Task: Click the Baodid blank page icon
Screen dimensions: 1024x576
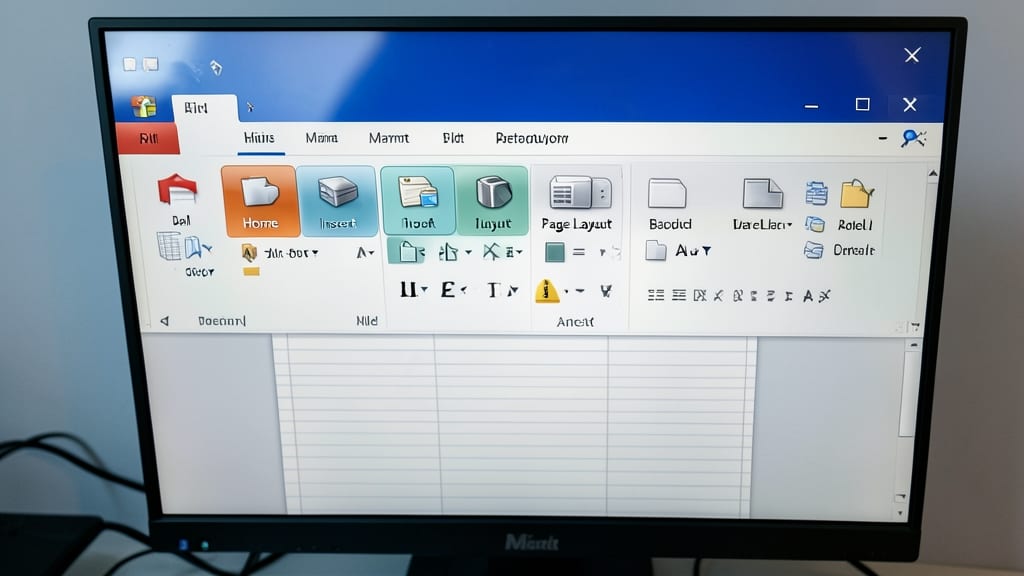Action: click(x=667, y=194)
